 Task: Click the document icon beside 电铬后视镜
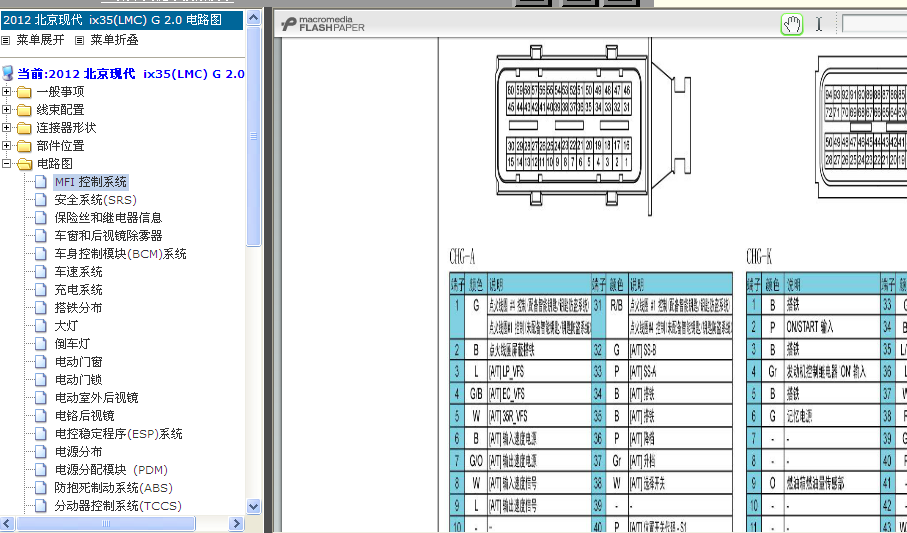pos(40,416)
